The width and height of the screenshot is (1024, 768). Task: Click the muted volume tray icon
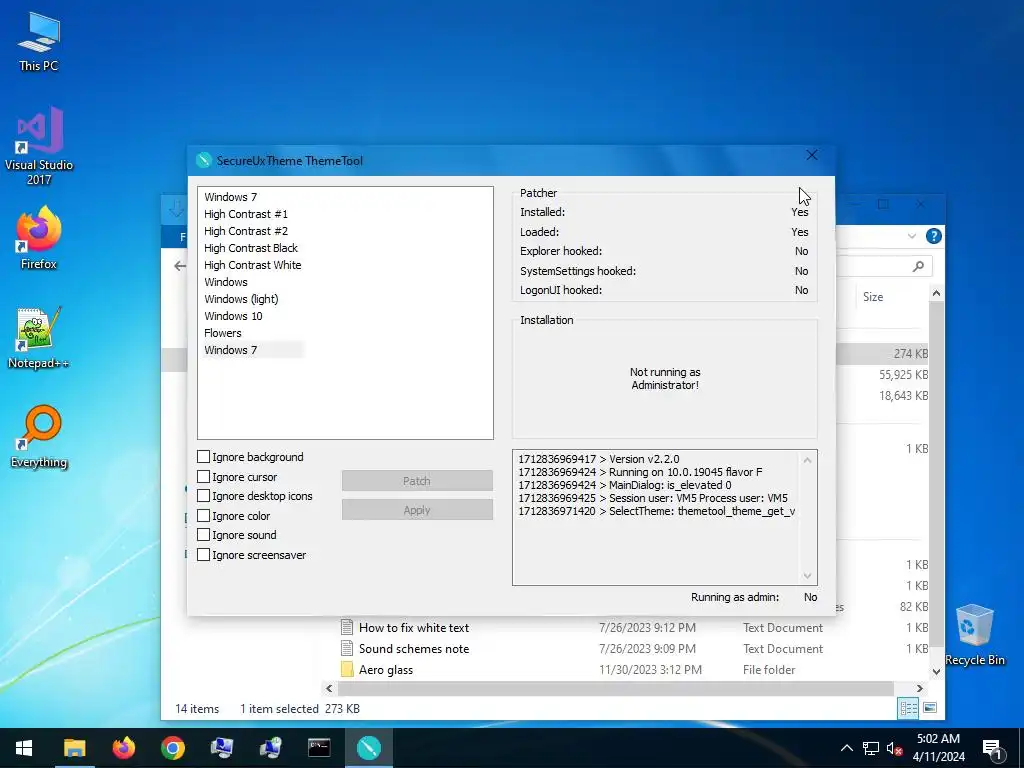894,748
